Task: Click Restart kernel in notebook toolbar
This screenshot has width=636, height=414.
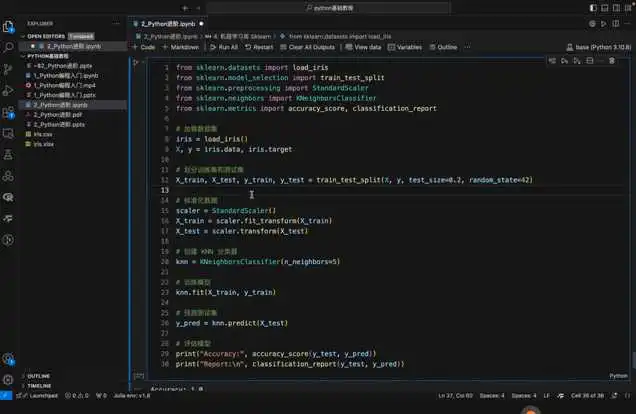Action: 259,47
